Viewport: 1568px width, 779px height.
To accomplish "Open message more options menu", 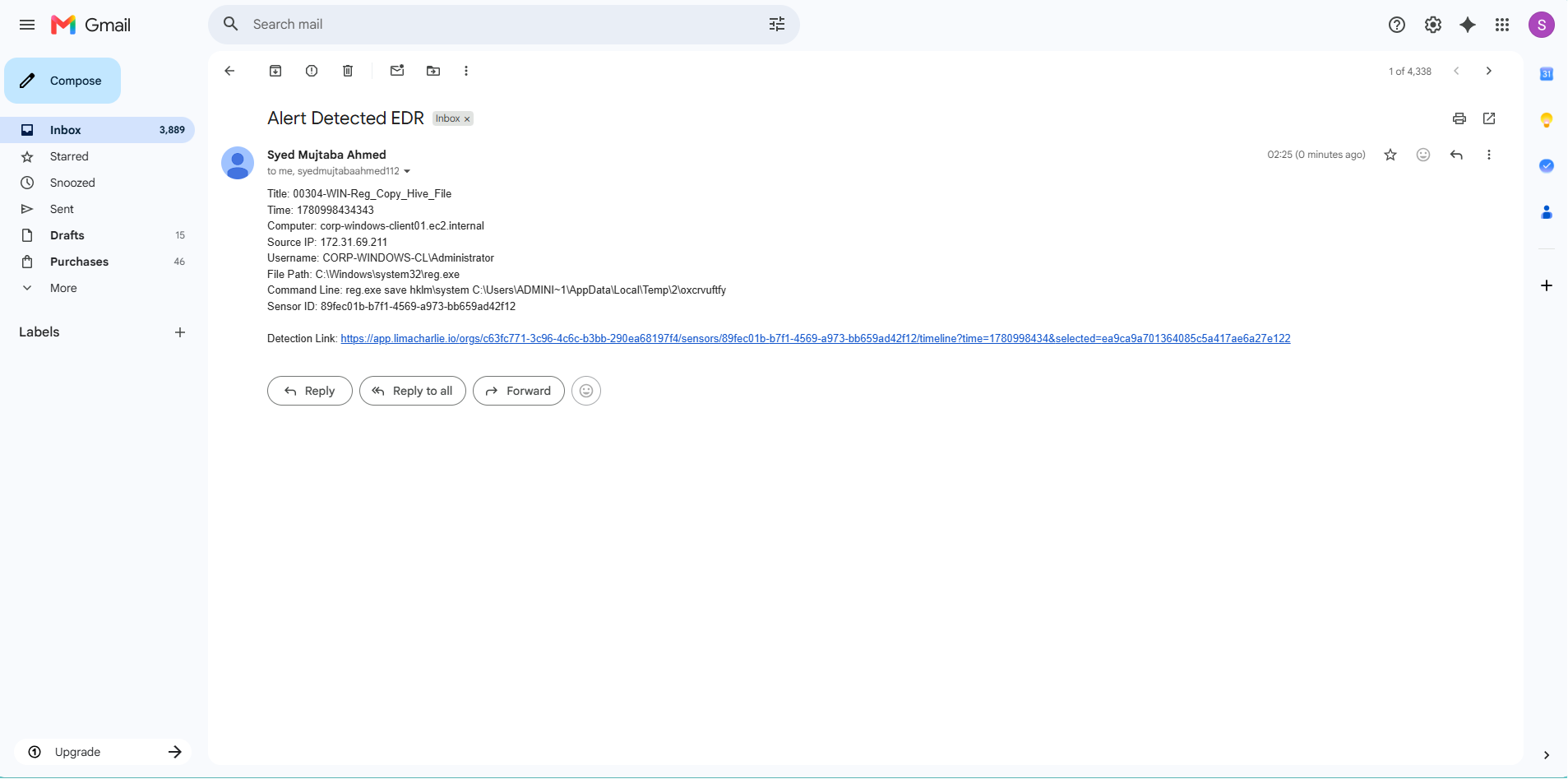I will 1489,155.
